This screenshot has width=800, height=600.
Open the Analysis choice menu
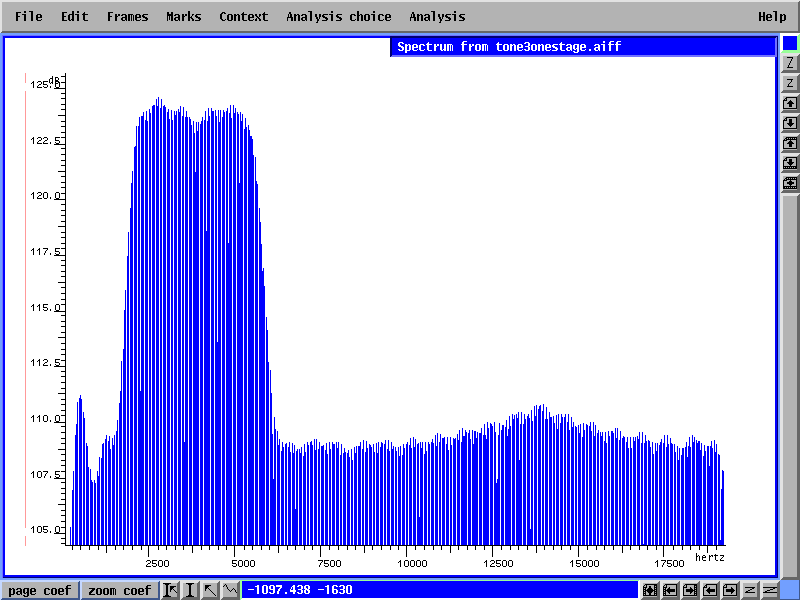coord(338,16)
